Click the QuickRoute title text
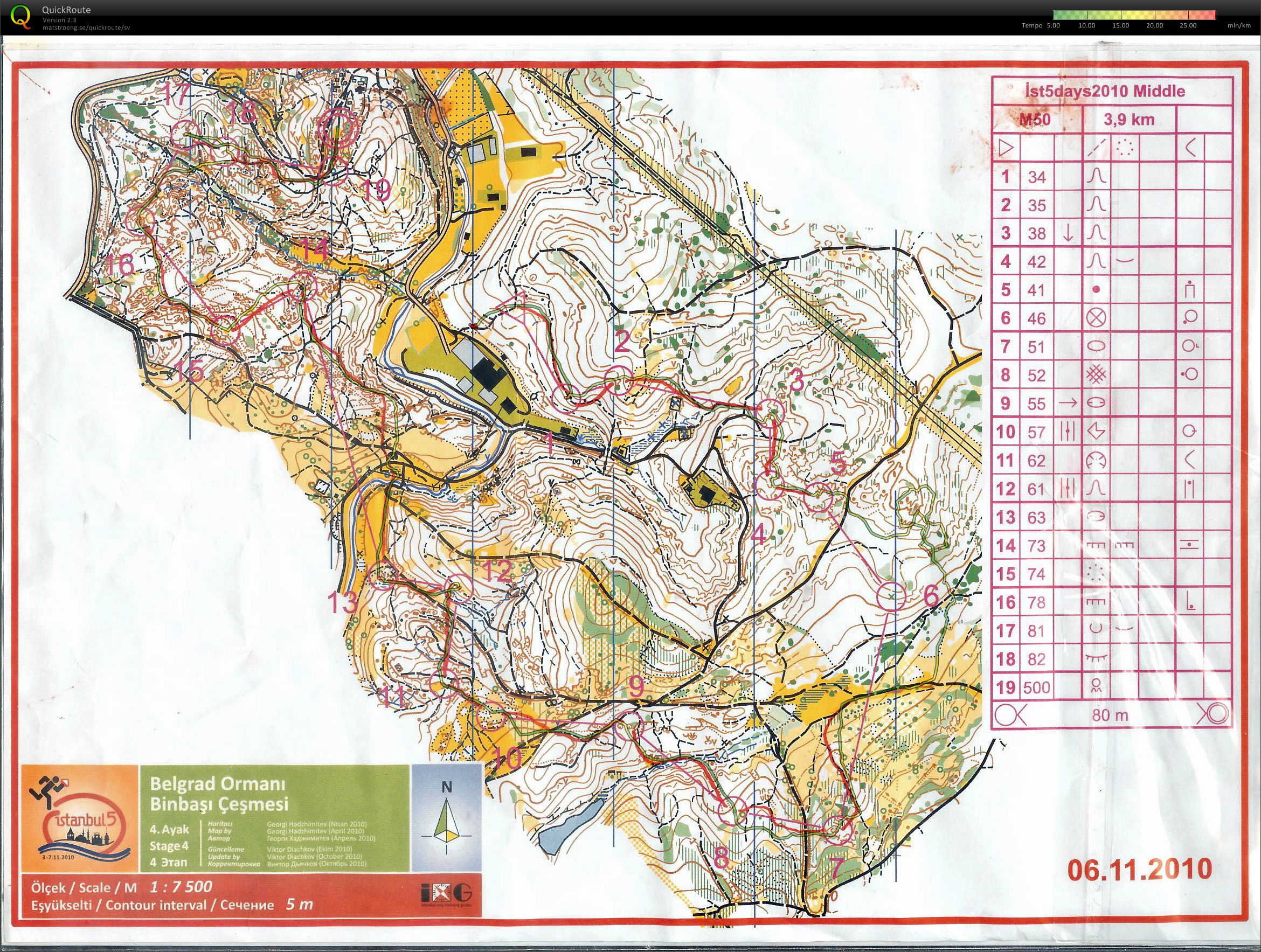 66,10
